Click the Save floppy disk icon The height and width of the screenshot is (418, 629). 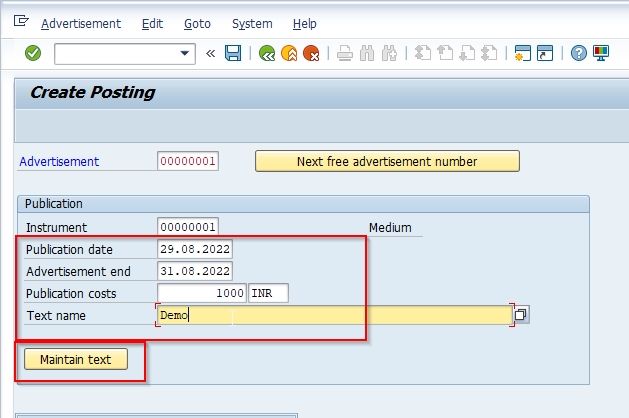click(233, 53)
